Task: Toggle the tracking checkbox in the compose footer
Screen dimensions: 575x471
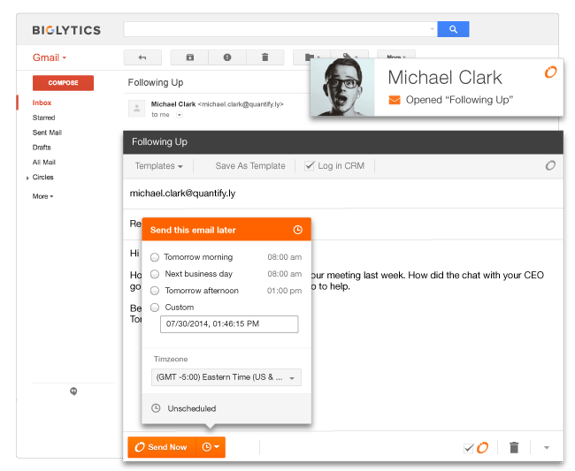Action: tap(469, 448)
